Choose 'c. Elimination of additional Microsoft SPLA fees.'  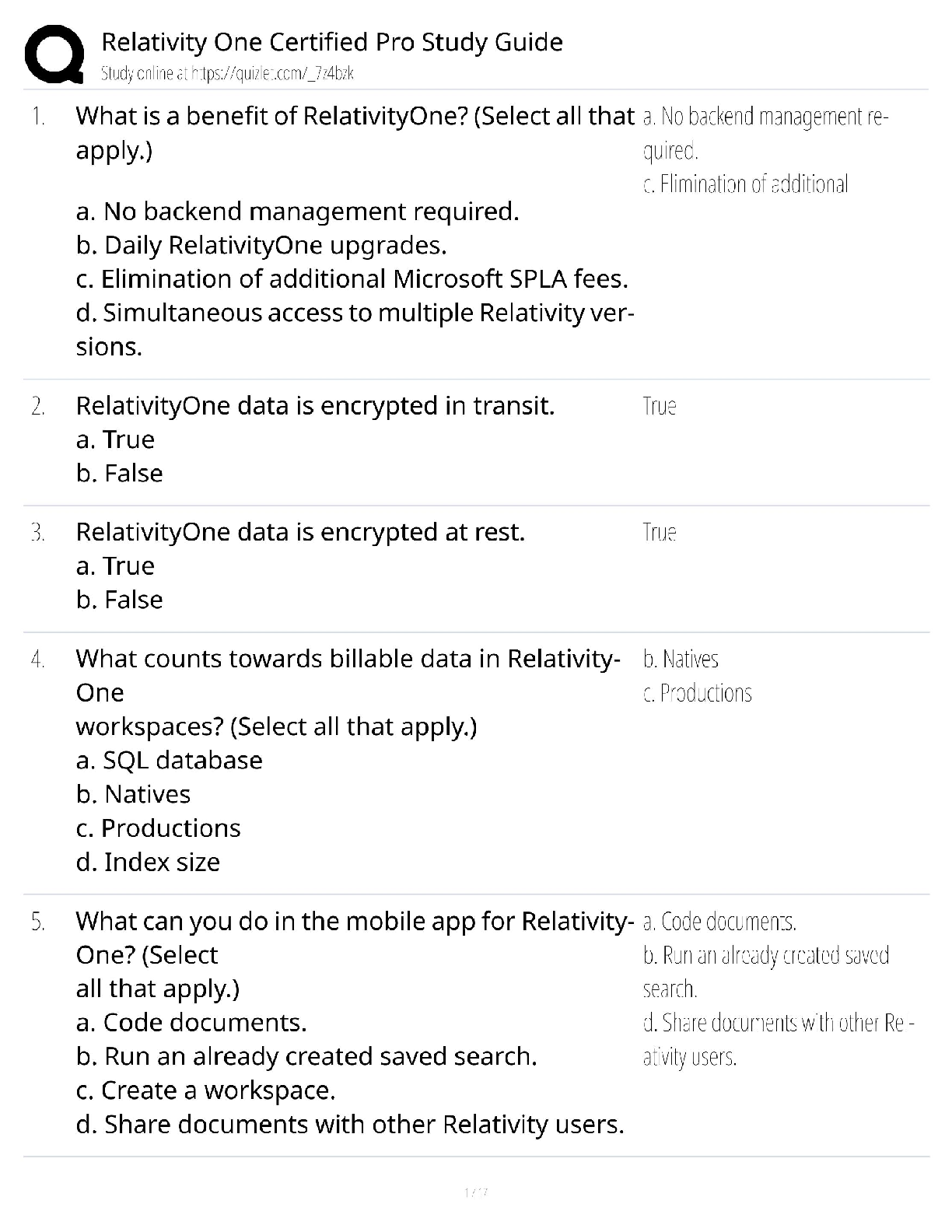352,279
